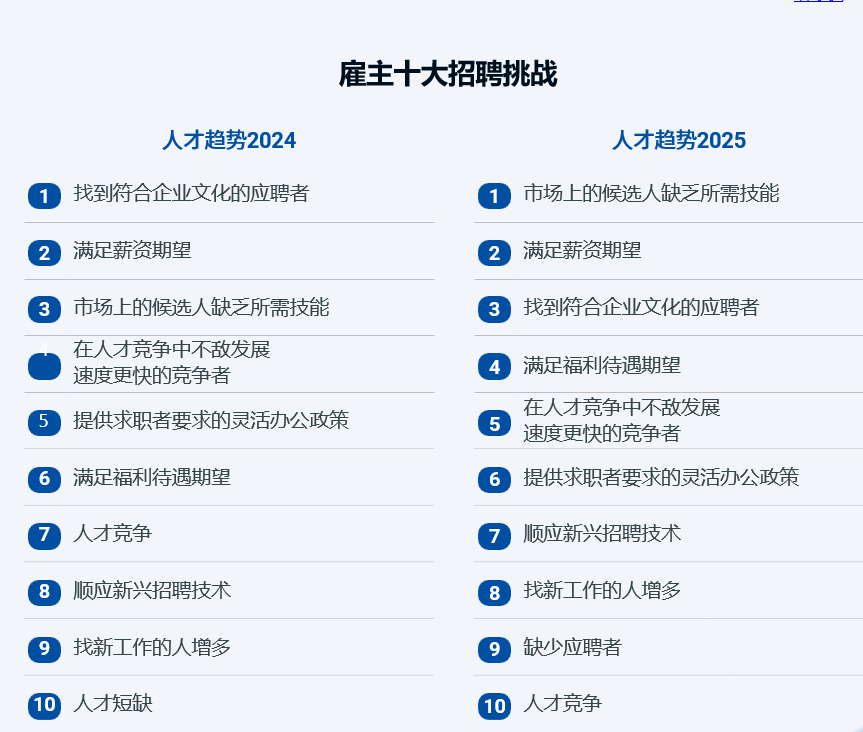863x732 pixels.
Task: Click badge 9 beside 缺少应聘者
Action: click(x=494, y=649)
